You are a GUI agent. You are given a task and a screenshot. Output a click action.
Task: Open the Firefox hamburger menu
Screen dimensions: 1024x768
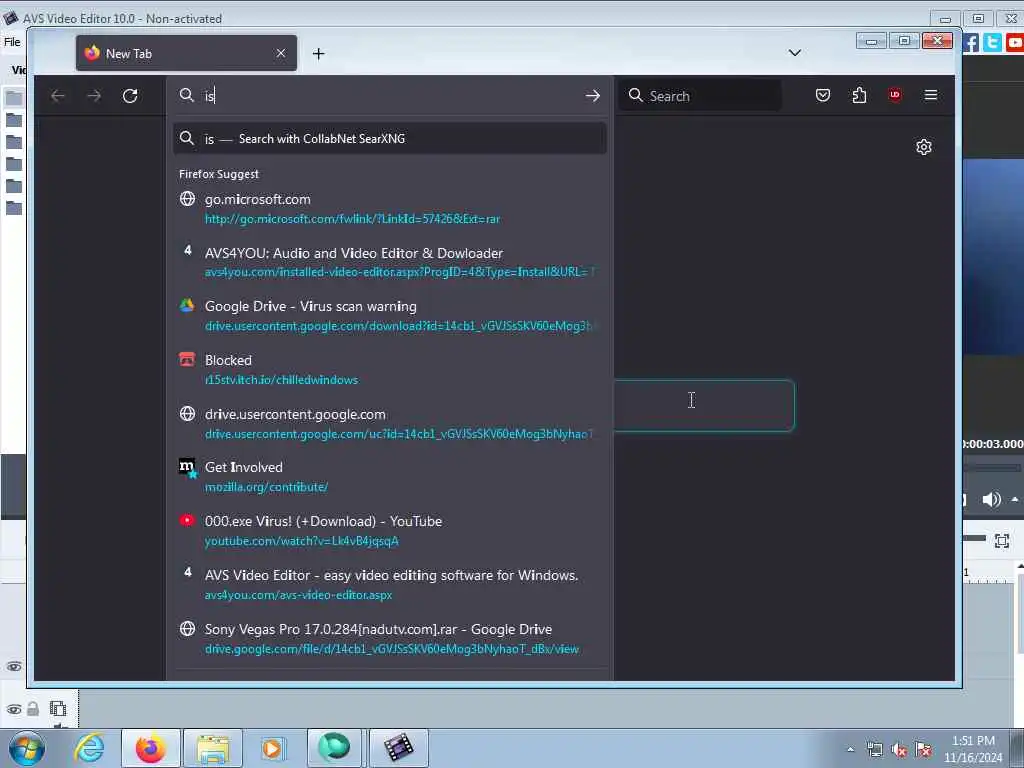(x=931, y=95)
